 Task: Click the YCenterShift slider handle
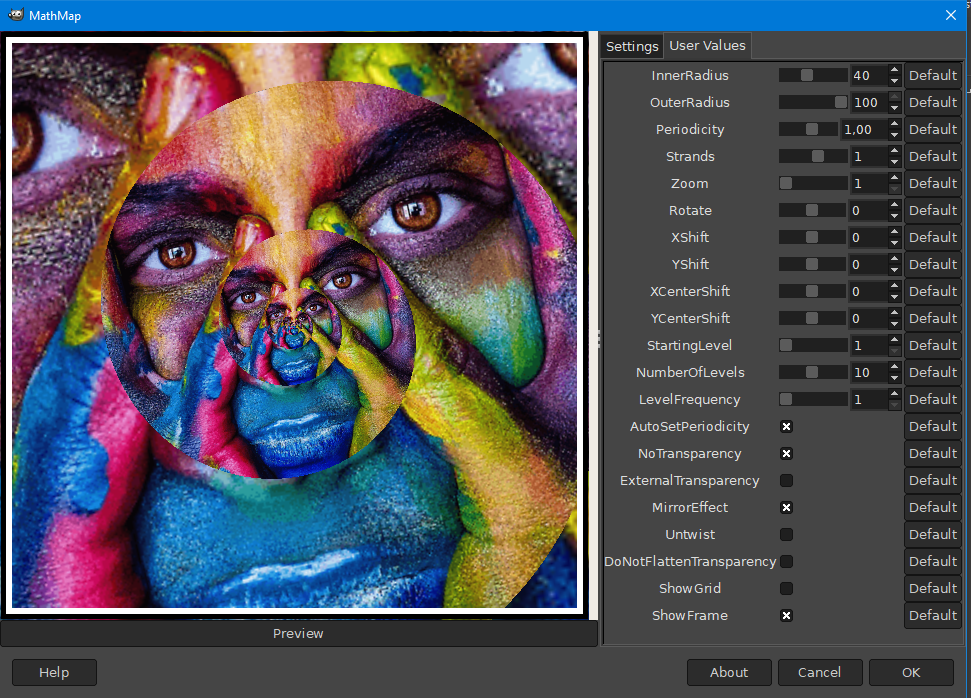click(x=812, y=318)
